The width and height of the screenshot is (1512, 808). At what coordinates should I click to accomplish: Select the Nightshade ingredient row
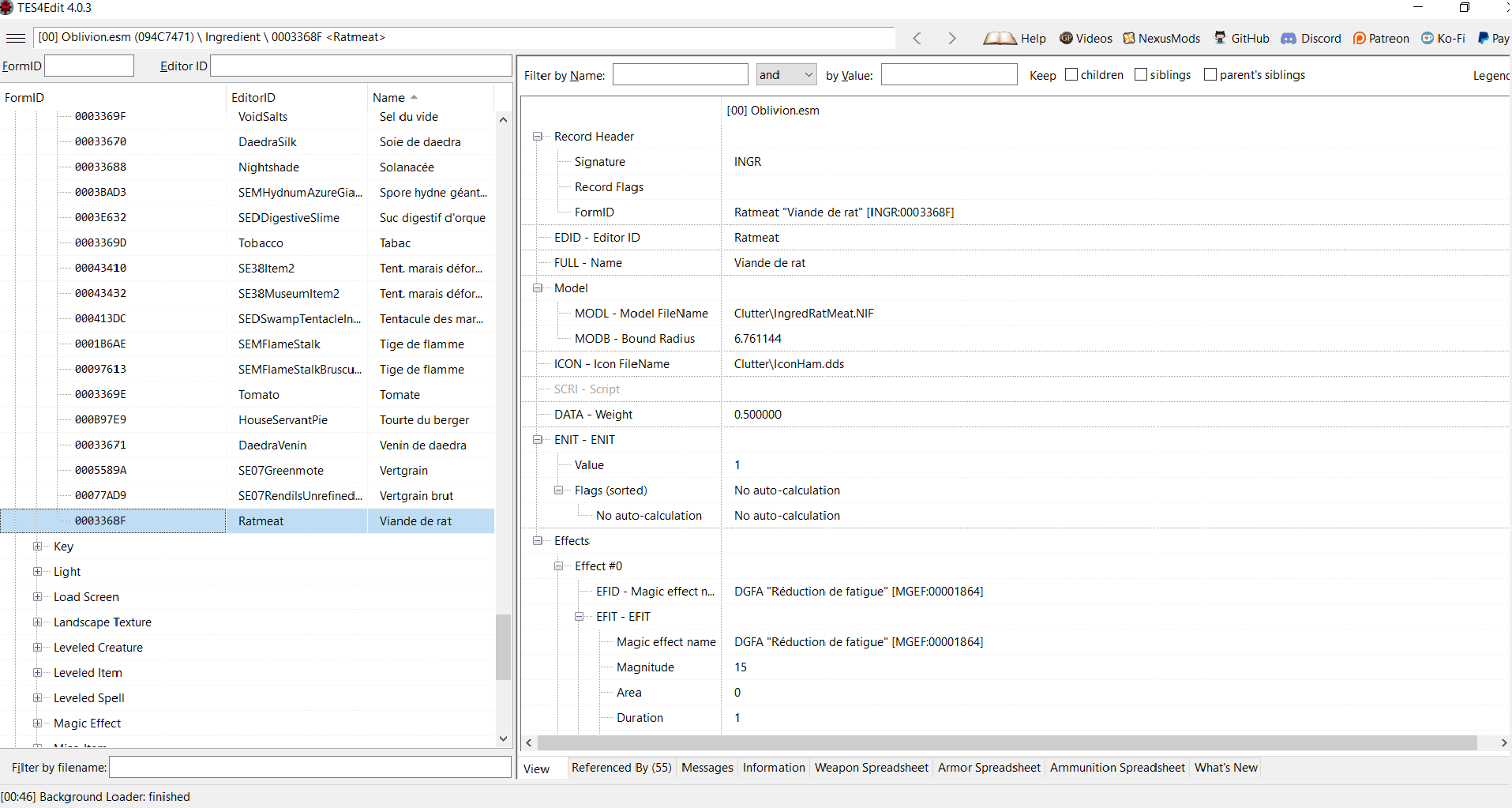pos(247,167)
